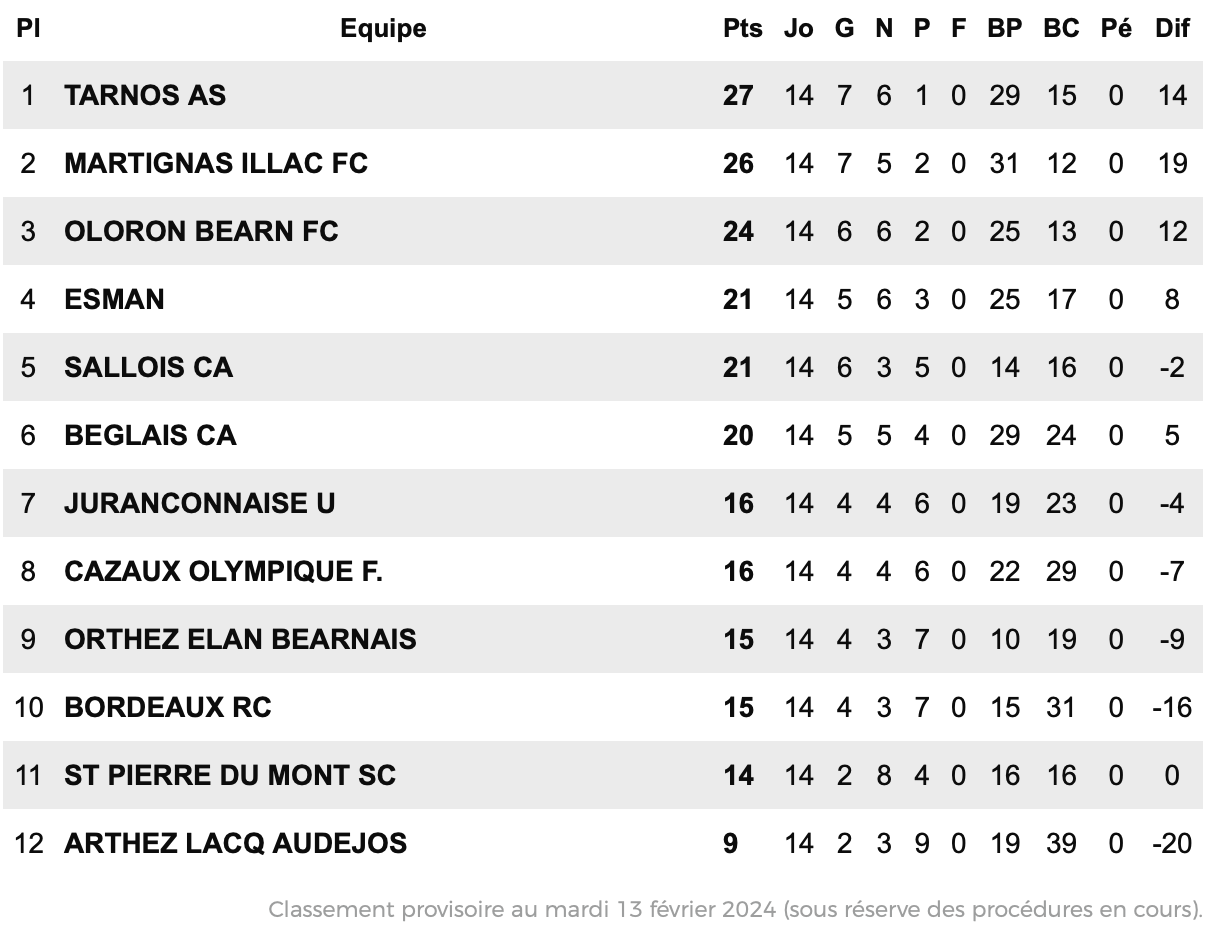The image size is (1206, 948).
Task: Select ORTHEZ ELAN BEARNAIS row
Action: [x=603, y=640]
